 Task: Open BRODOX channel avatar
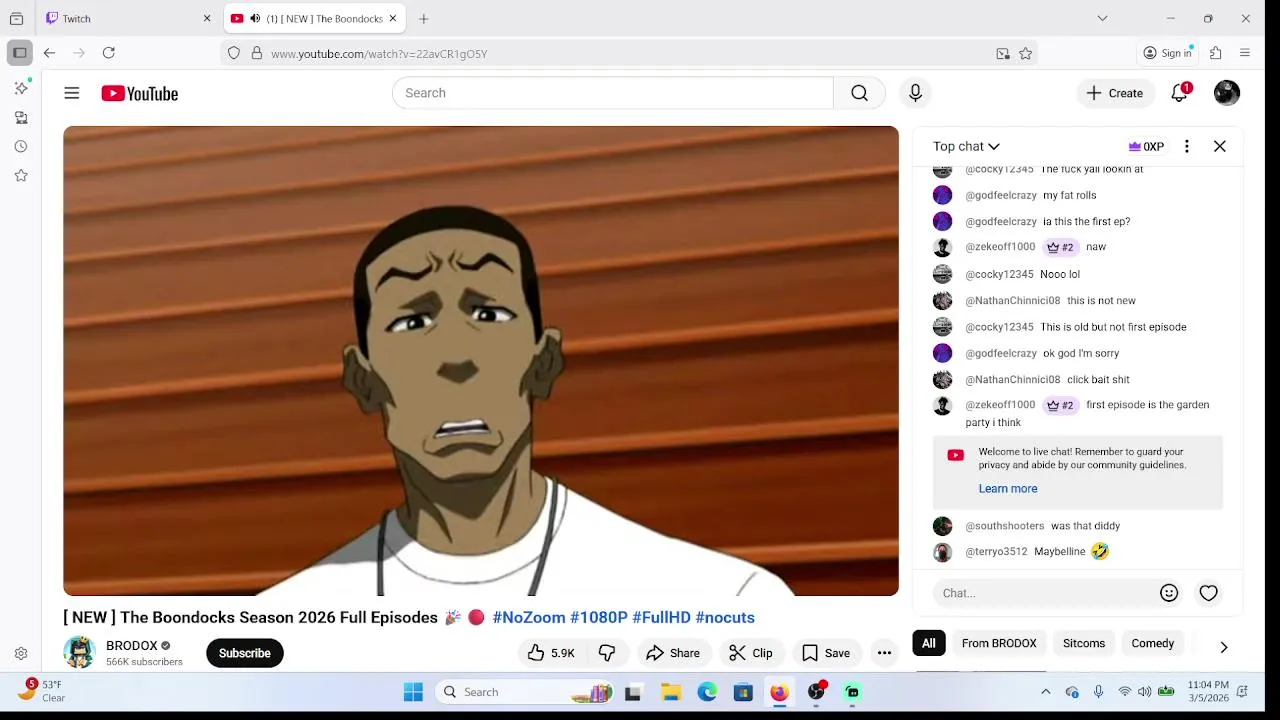(x=79, y=652)
